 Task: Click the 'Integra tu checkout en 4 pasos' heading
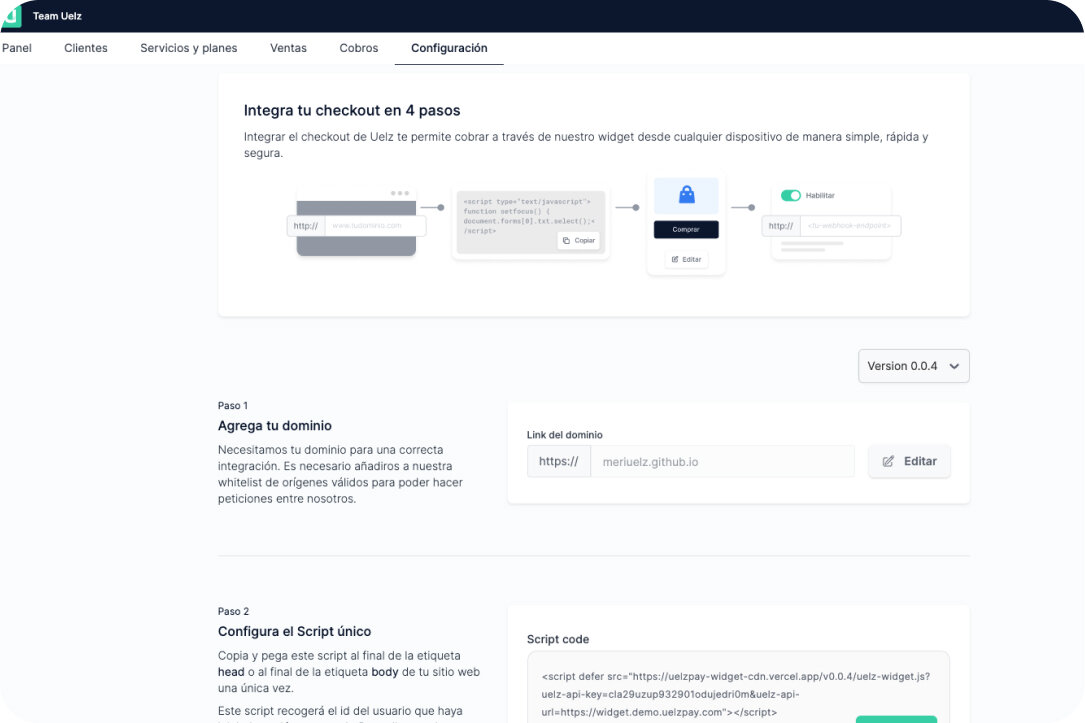click(x=352, y=111)
